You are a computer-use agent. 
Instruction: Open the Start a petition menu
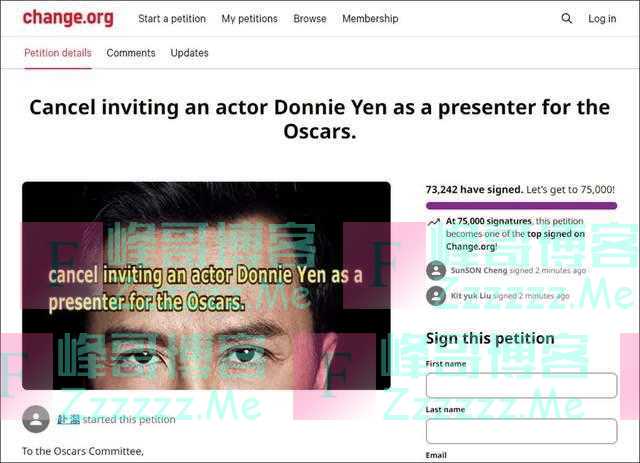tap(172, 19)
